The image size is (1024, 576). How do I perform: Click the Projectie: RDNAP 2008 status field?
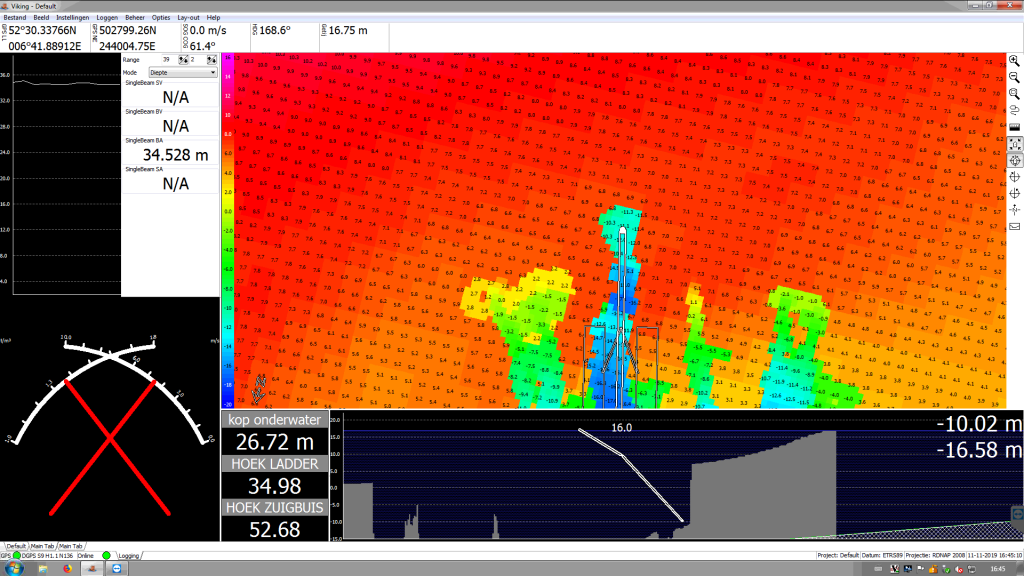(935, 555)
